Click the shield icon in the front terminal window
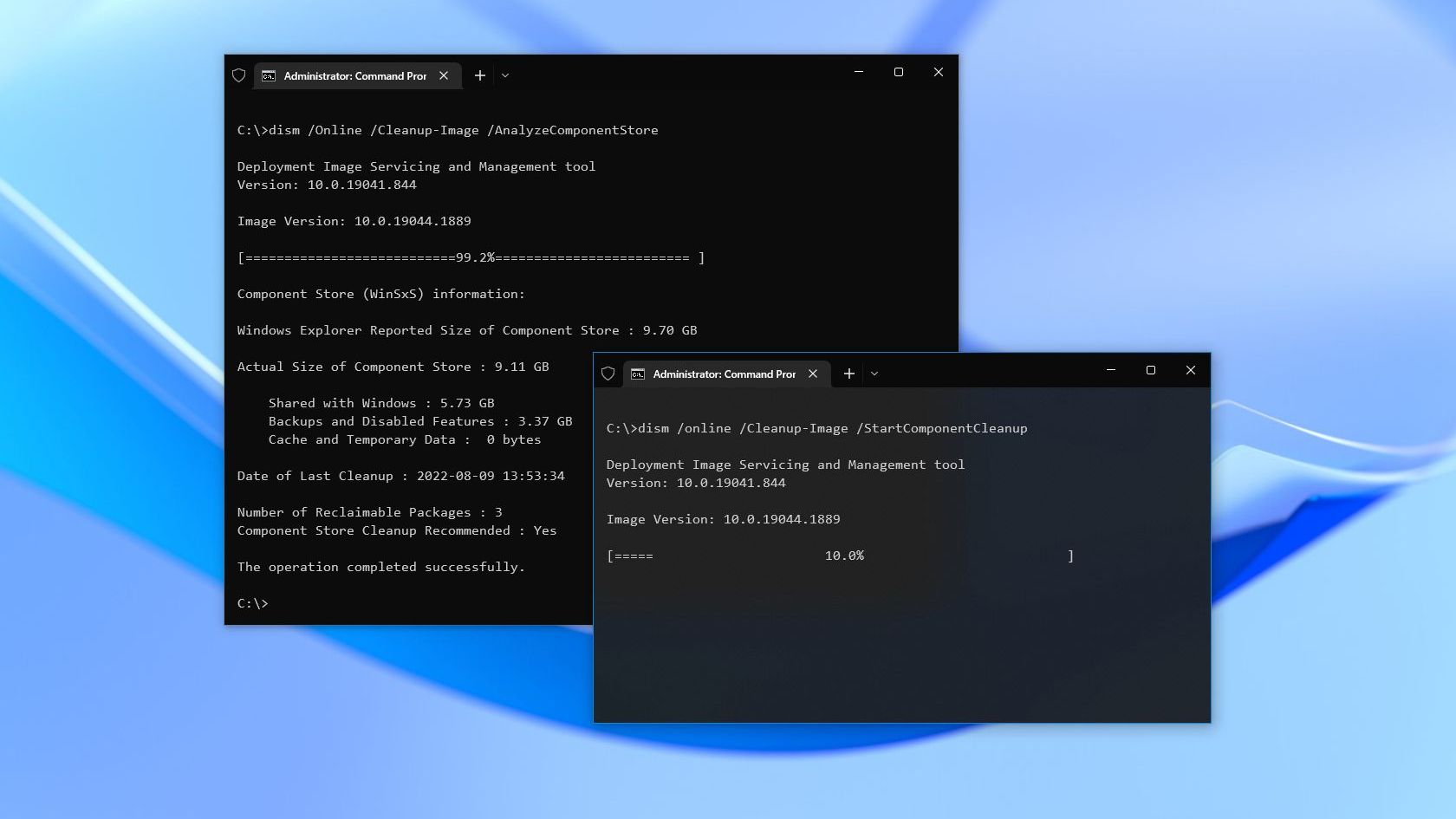 click(x=608, y=374)
